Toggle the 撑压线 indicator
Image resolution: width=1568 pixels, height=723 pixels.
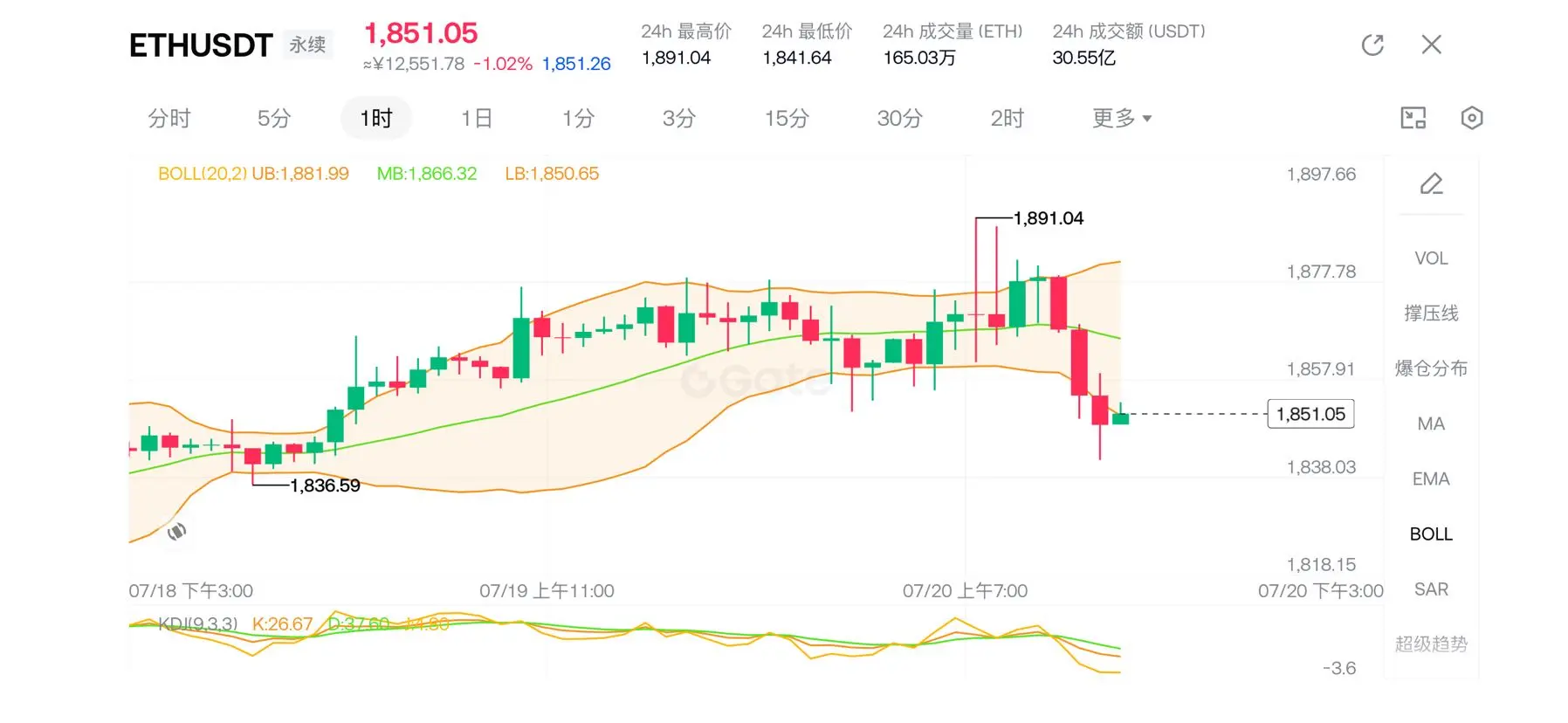[1431, 313]
